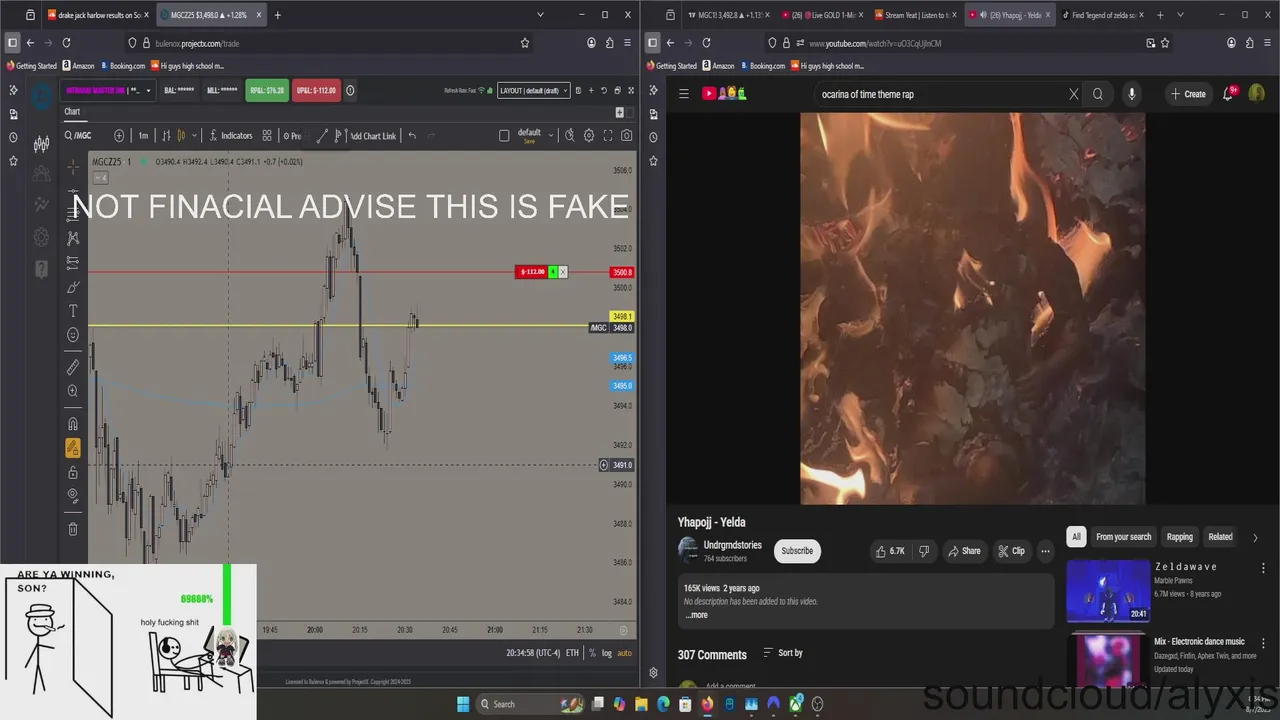1280x720 pixels.
Task: Select the zoom in tool on chart
Action: point(73,391)
